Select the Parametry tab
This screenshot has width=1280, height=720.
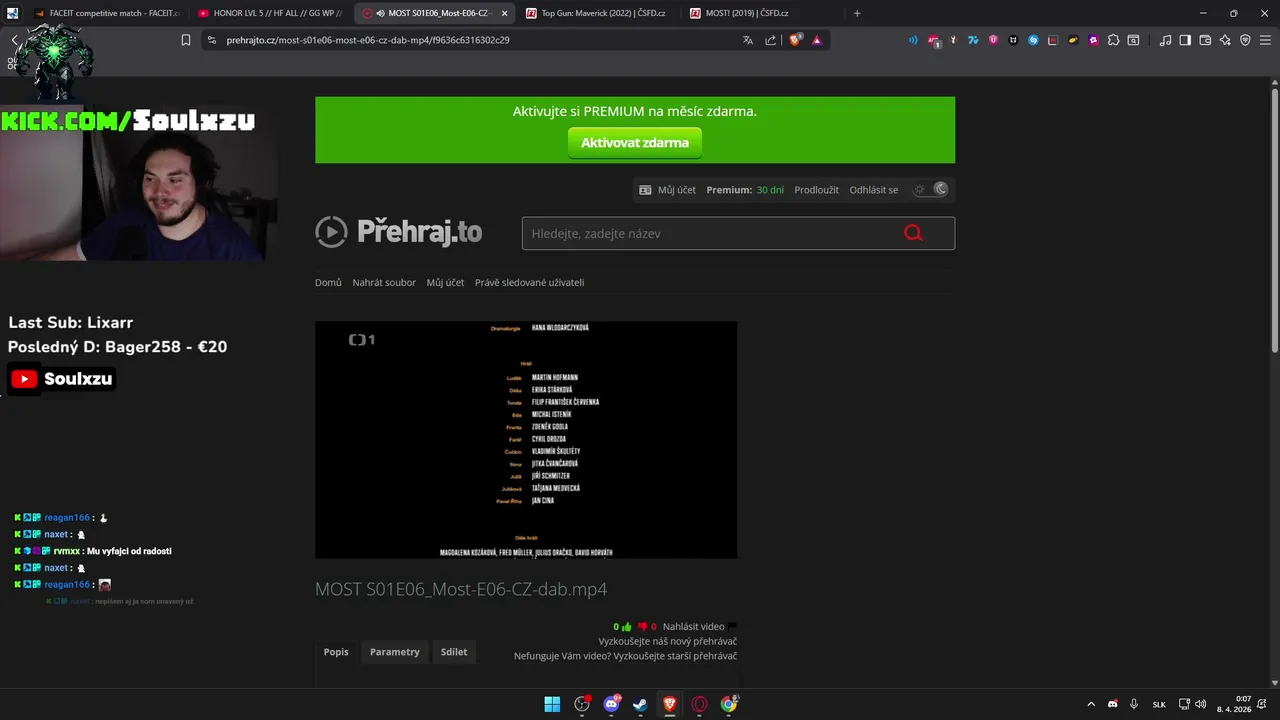395,652
